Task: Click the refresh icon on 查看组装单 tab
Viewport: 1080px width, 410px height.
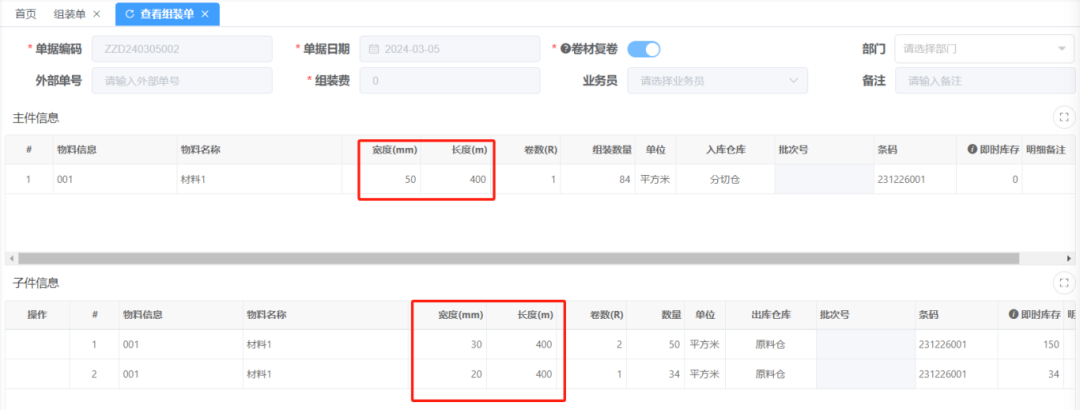Action: 130,14
